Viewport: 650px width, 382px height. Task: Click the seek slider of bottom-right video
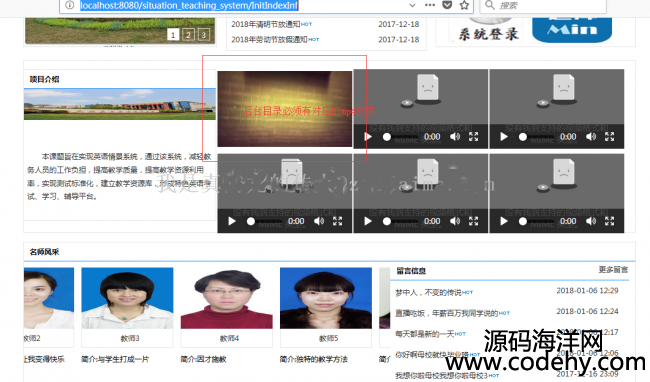click(538, 221)
